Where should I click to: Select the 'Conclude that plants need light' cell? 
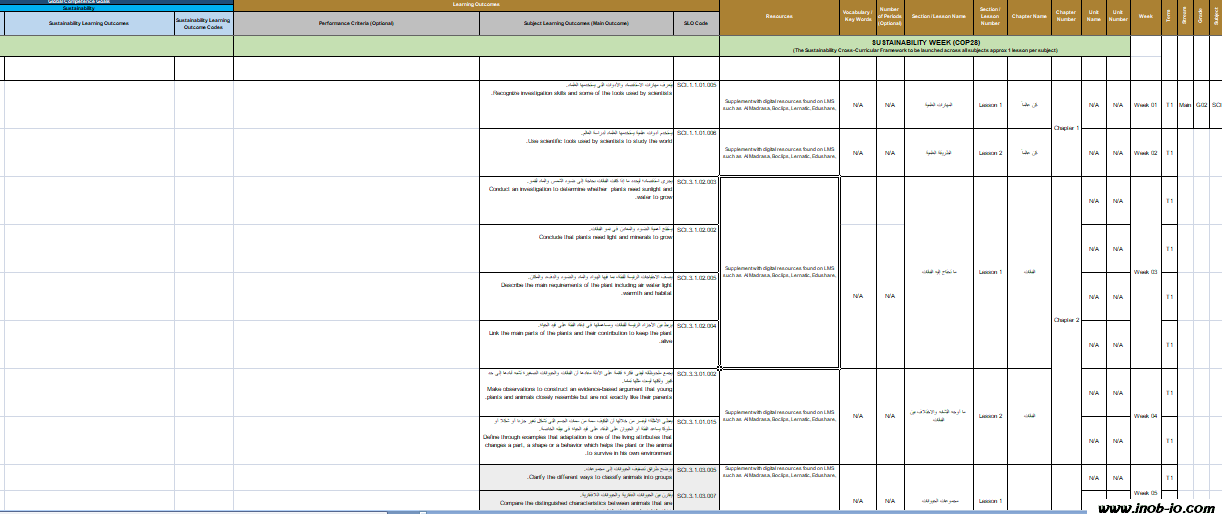[x=575, y=237]
